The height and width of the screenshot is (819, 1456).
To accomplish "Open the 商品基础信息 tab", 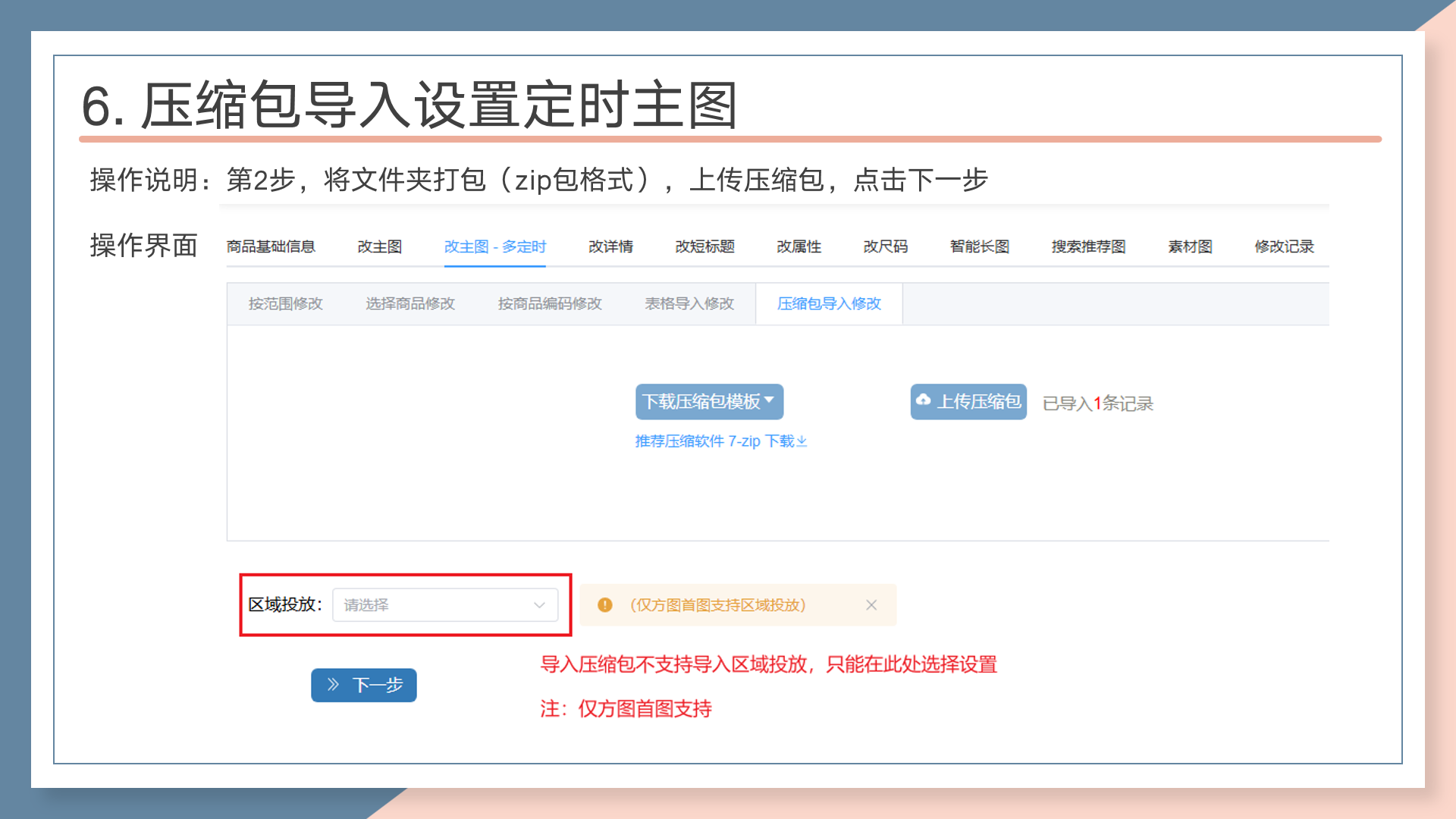I will [271, 246].
